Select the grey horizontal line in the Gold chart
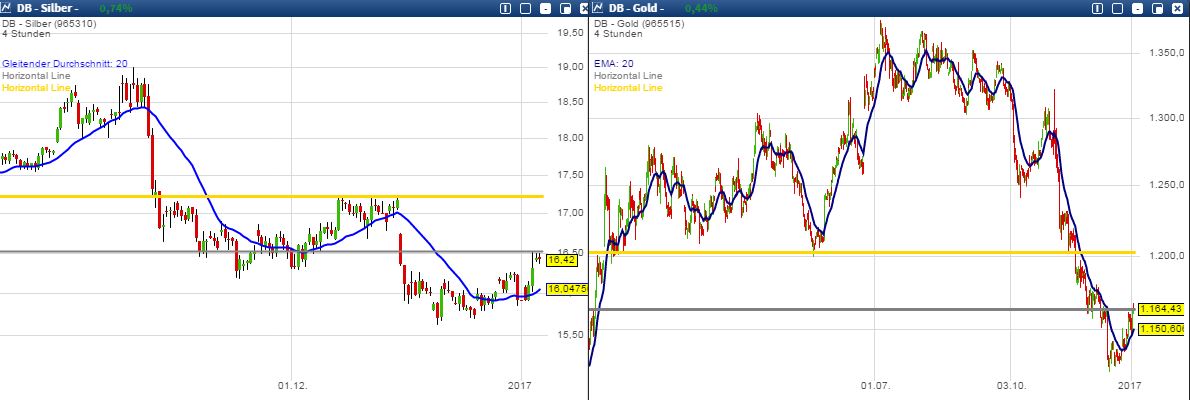Image resolution: width=1190 pixels, height=400 pixels. [862, 310]
